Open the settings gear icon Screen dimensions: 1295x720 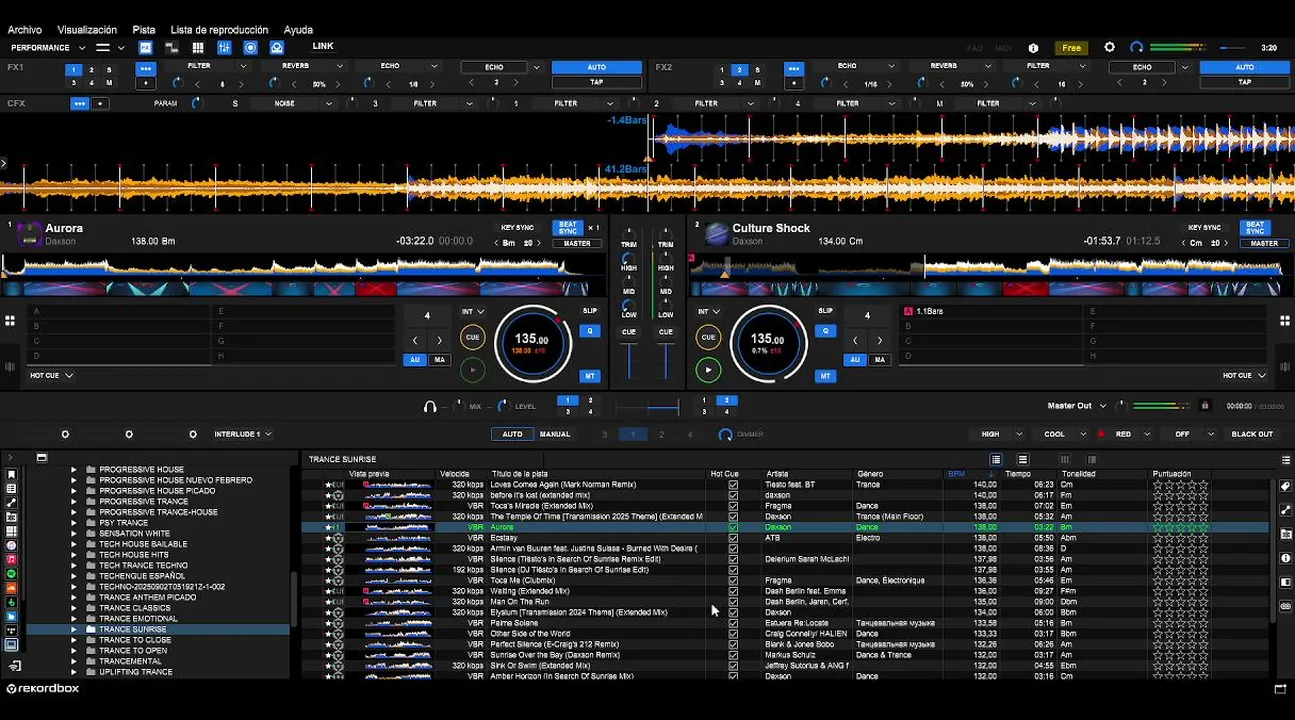pos(1109,47)
